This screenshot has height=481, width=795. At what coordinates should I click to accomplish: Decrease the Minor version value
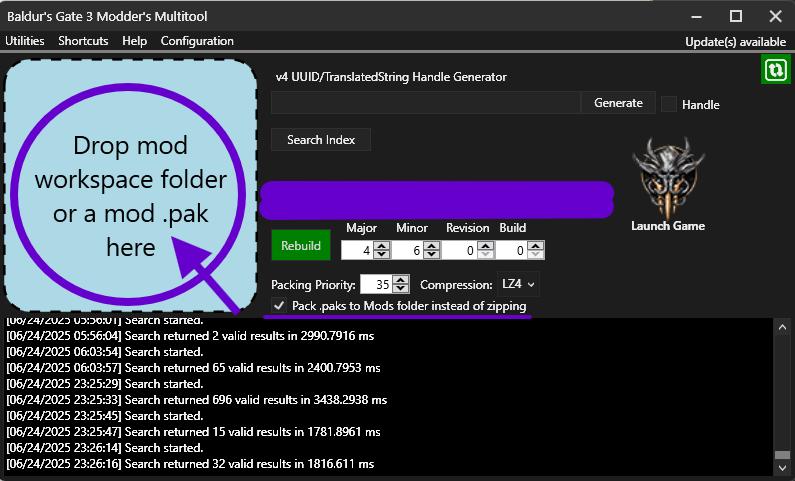coord(431,254)
